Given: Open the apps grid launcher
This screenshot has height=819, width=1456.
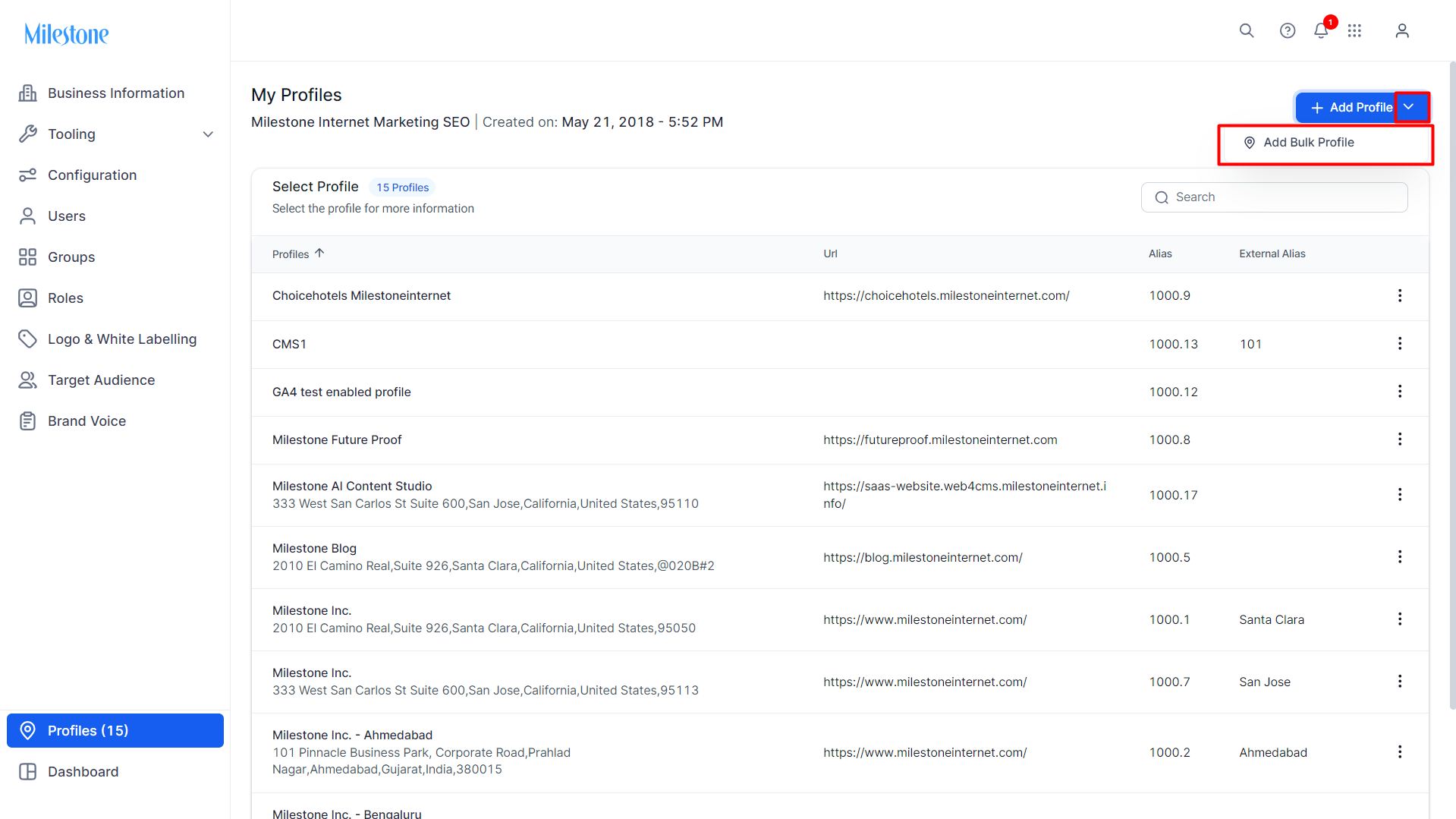Looking at the screenshot, I should pyautogui.click(x=1354, y=30).
